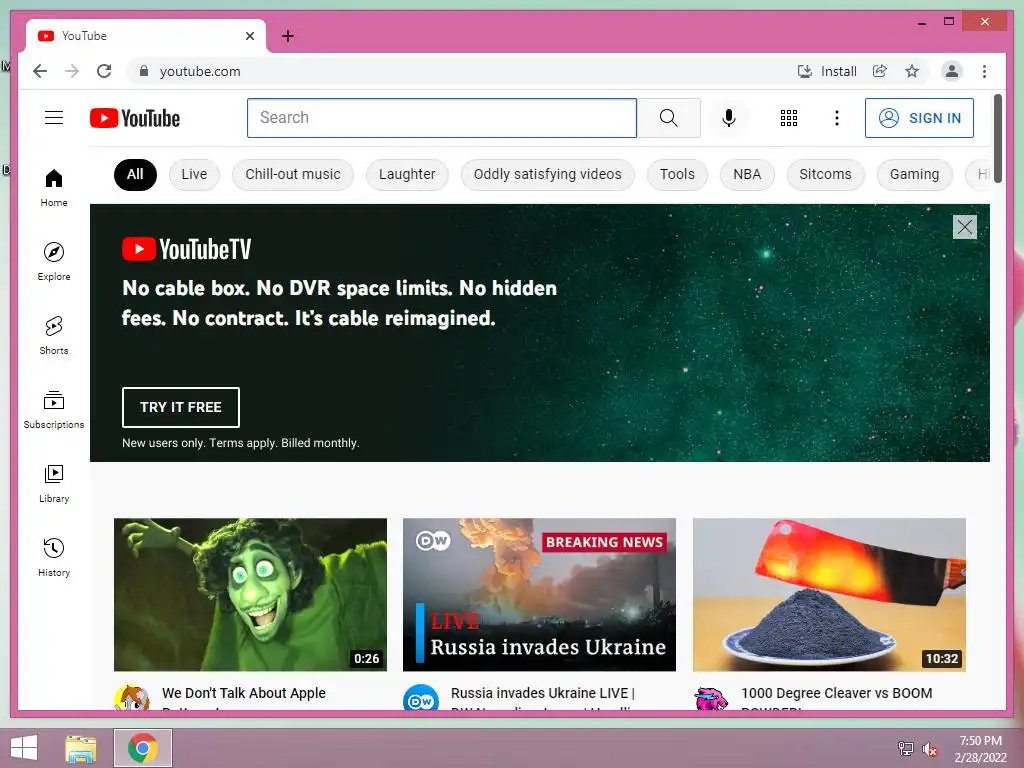
Task: Open Chrome three-dot menu
Action: (x=984, y=71)
